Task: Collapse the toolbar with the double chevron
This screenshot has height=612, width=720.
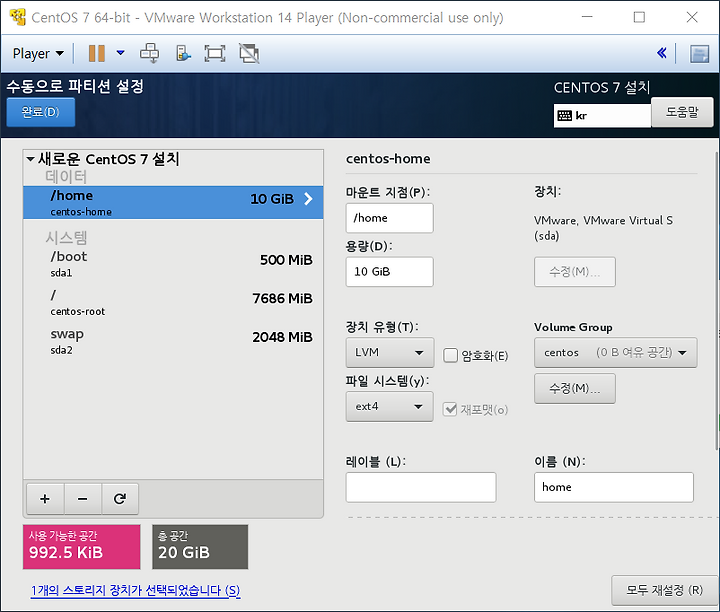Action: click(662, 53)
